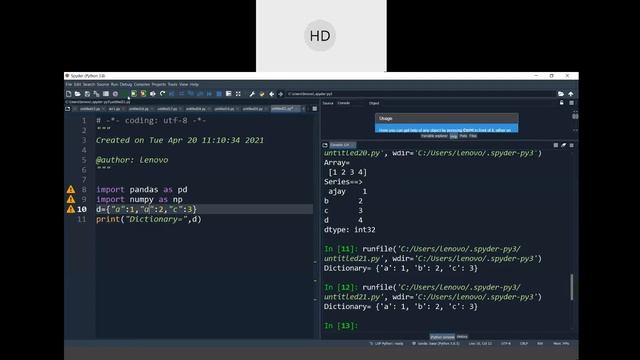640x360 pixels.
Task: Click line 11 print statement in the editor
Action: 149,219
